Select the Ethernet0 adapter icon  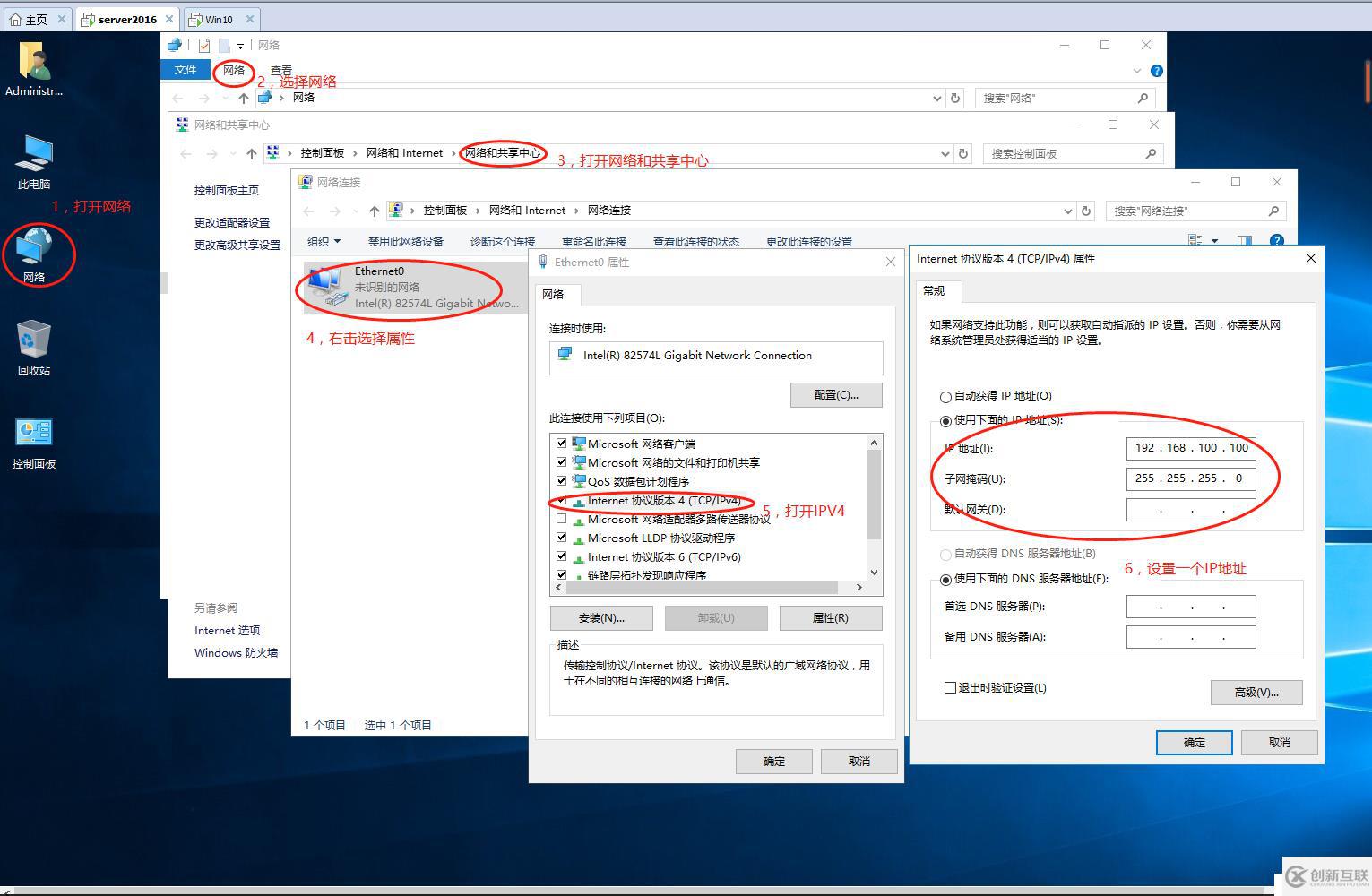(326, 287)
